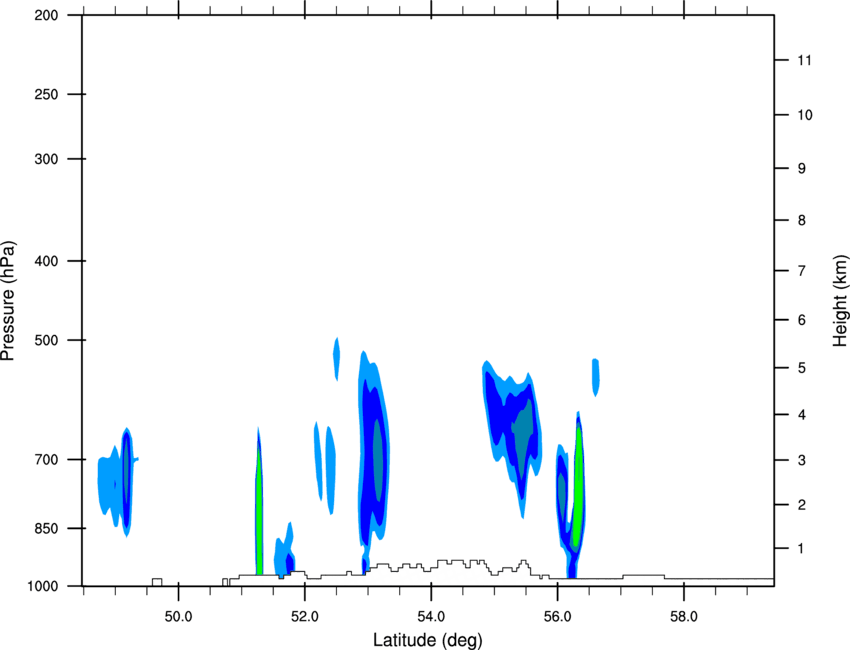The height and width of the screenshot is (650, 850).
Task: Select the 1000 pressure tick label
Action: [43, 586]
